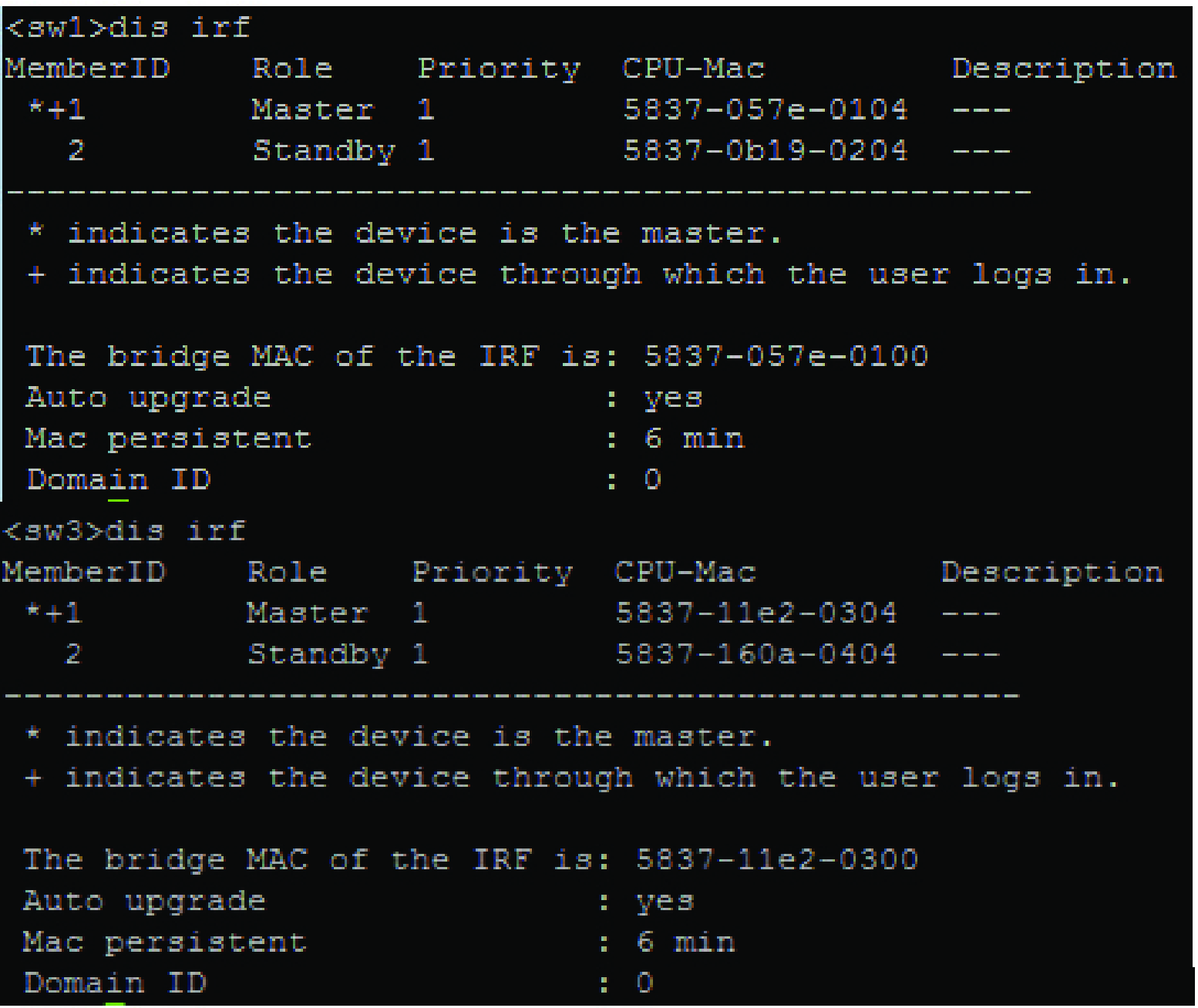Click the green cursor below sw3 Domain ID
Image resolution: width=1198 pixels, height=1008 pixels.
[x=115, y=1004]
